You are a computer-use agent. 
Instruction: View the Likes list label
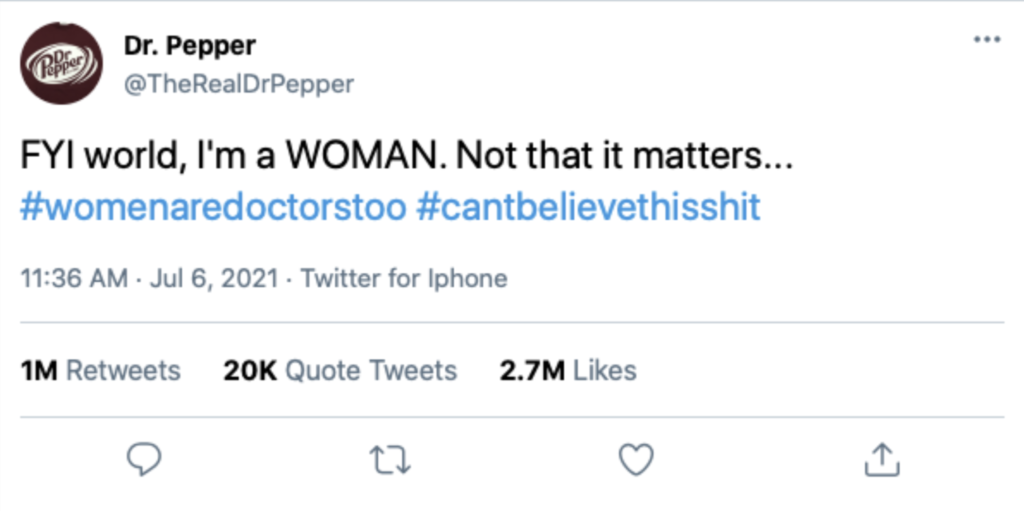[x=605, y=371]
